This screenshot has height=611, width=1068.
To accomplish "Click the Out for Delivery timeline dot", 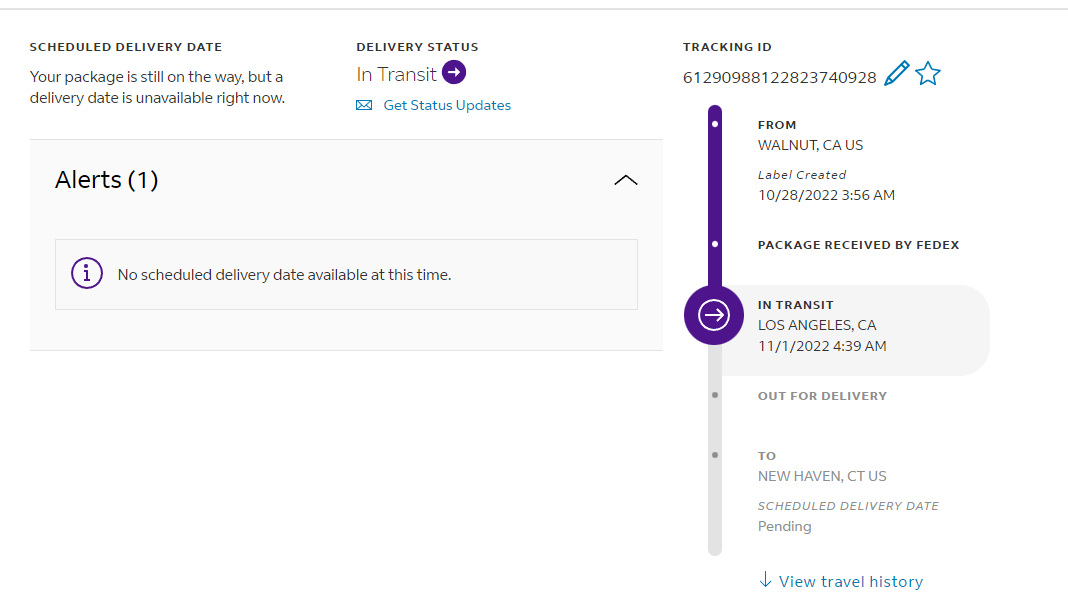I will click(x=714, y=395).
